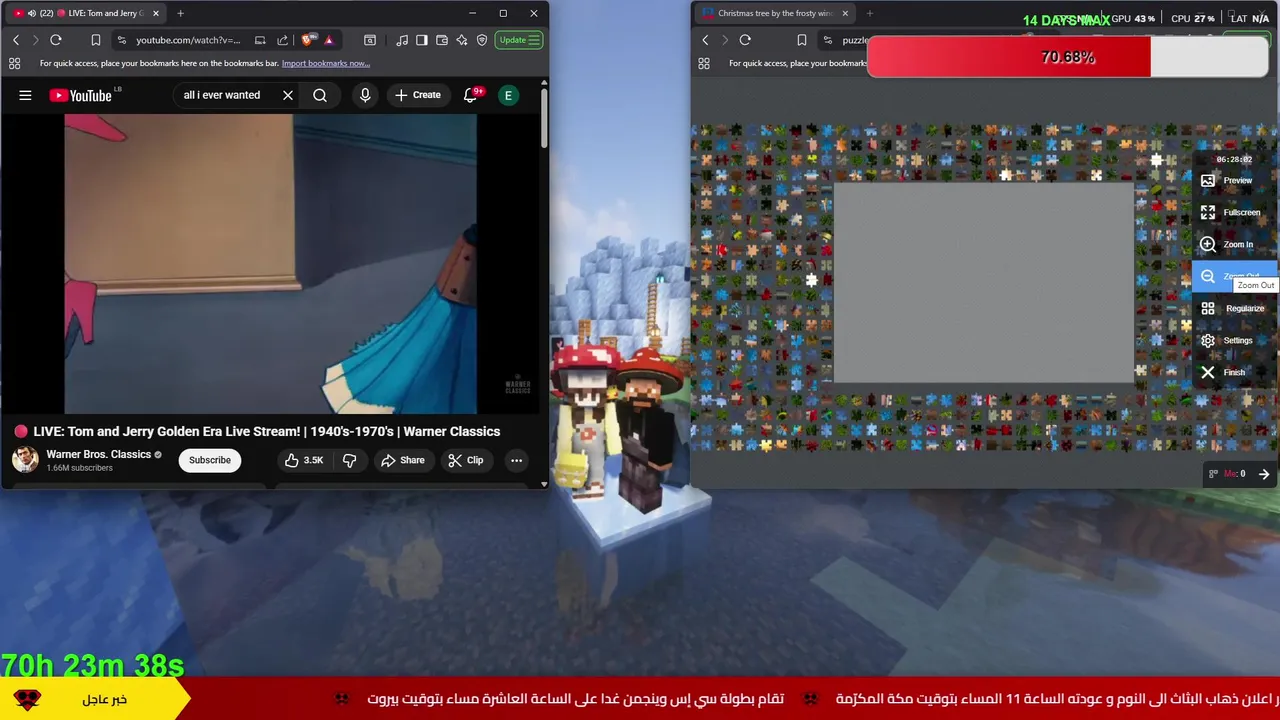Select the LIVE: Tom and Jerry browser tab
1280x720 pixels.
click(85, 13)
